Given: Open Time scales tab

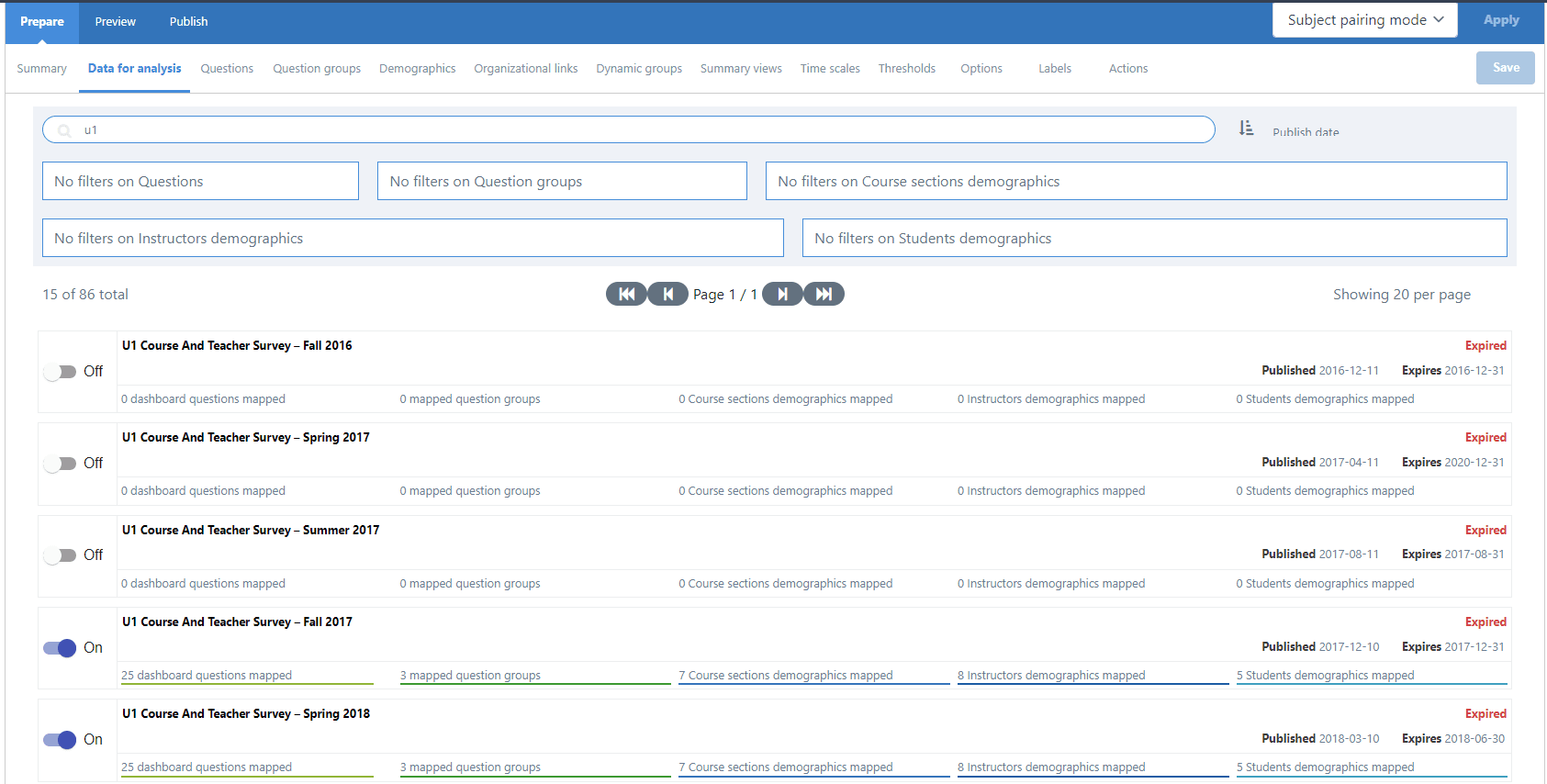Looking at the screenshot, I should coord(830,69).
